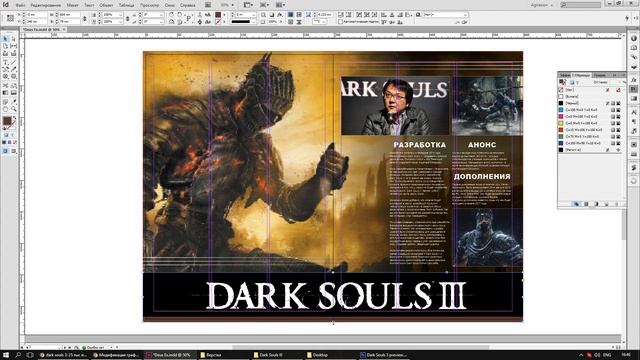
Task: Open the Макет menu
Action: [x=72, y=5]
